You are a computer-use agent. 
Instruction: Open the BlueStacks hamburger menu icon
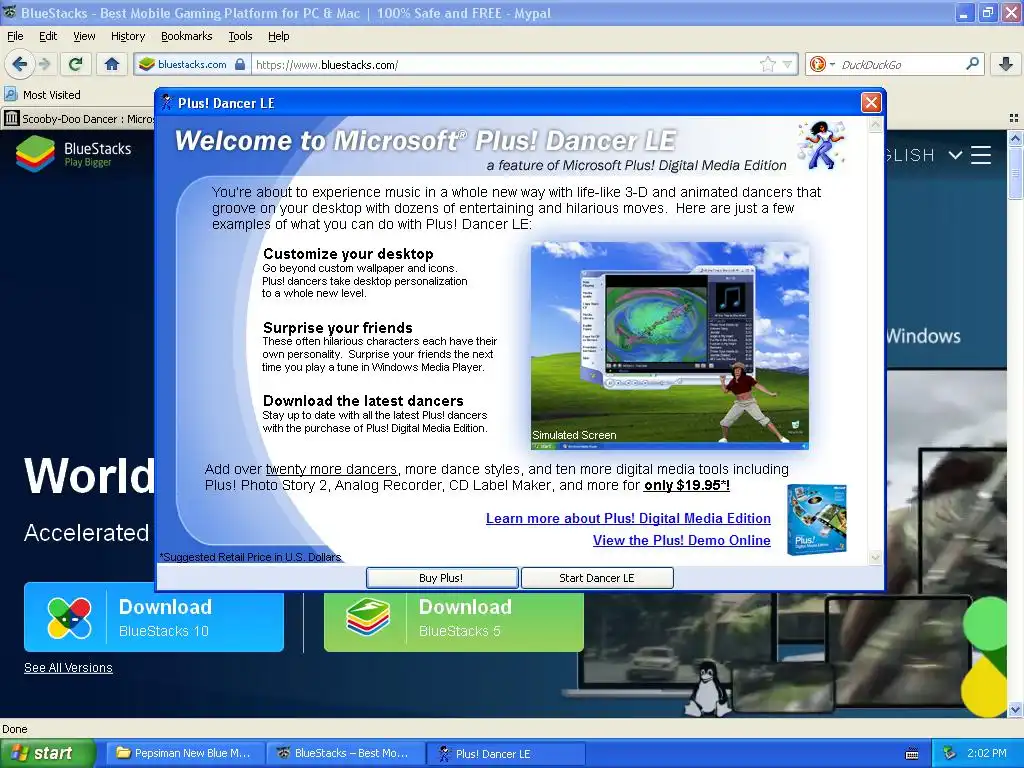click(981, 155)
